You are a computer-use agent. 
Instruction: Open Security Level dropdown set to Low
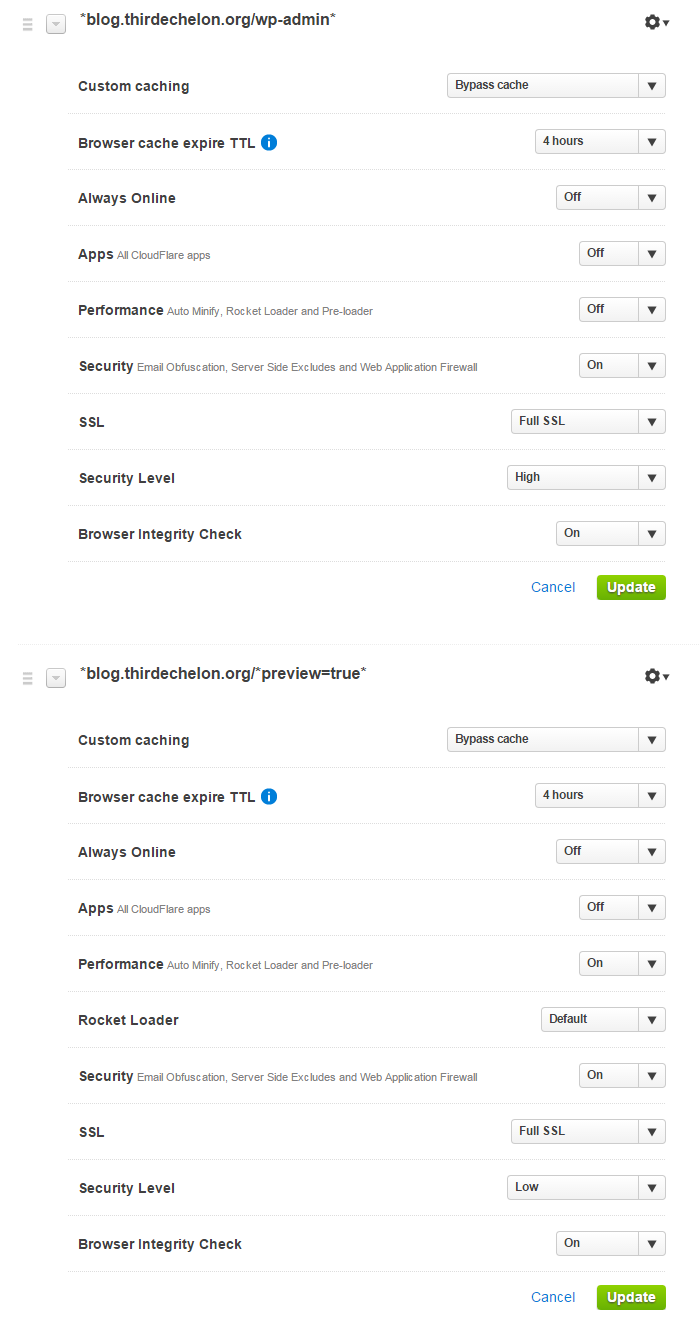tap(586, 1187)
